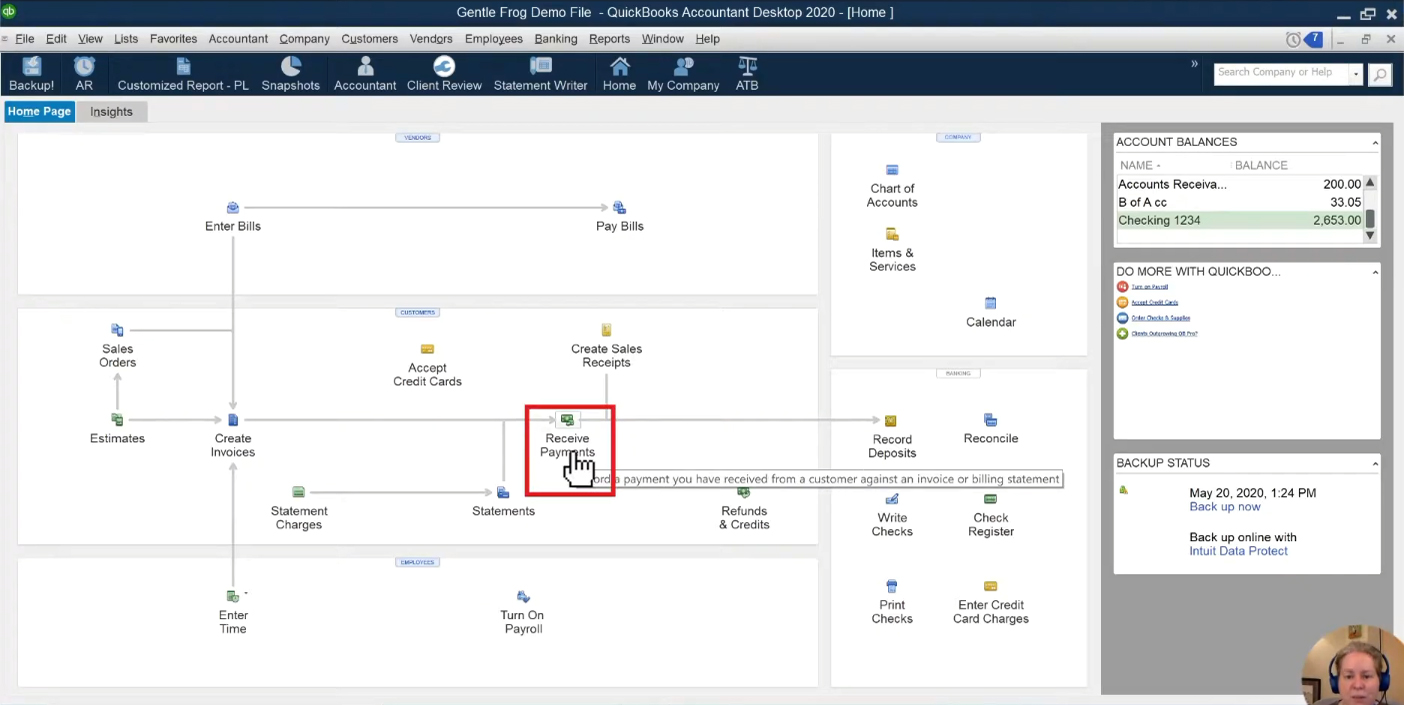The image size is (1404, 705).
Task: Click the Turn on Payroll link
Action: pos(1149,287)
